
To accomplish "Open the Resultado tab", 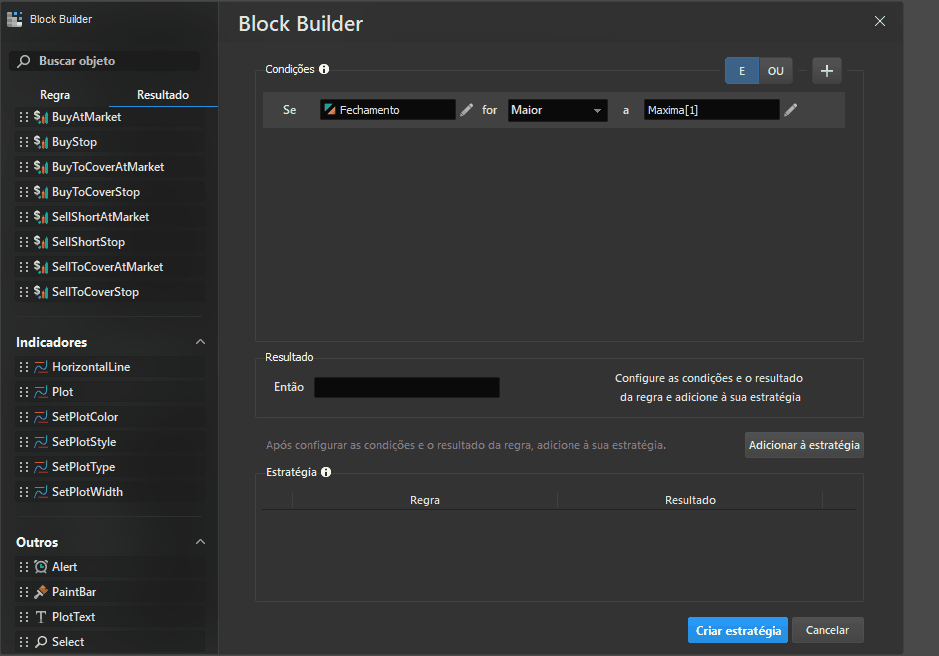I will click(x=163, y=95).
